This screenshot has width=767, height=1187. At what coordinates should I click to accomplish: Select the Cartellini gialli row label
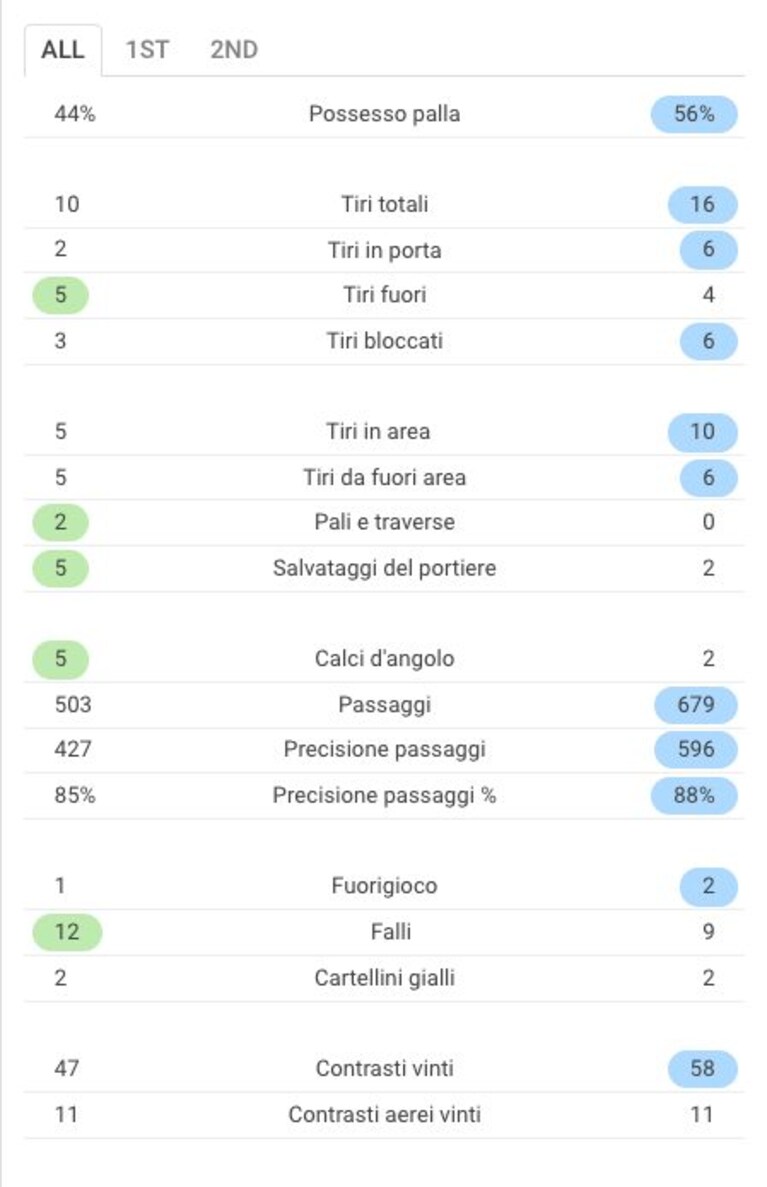[x=385, y=978]
